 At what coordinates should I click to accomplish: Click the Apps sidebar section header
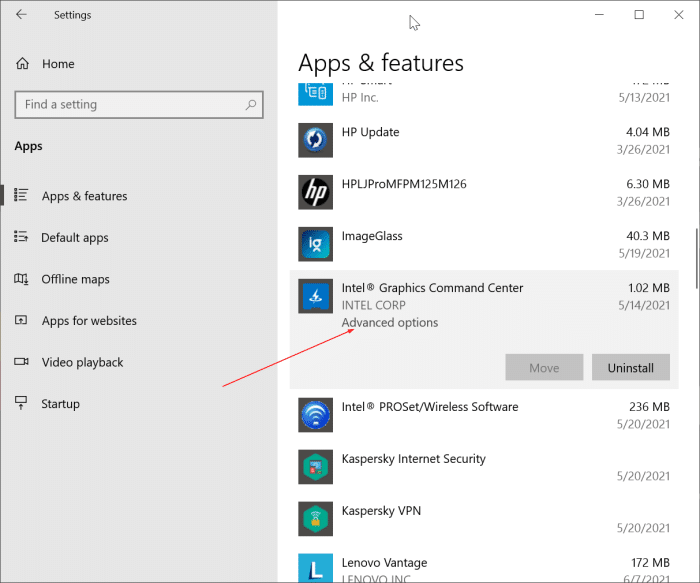pyautogui.click(x=28, y=146)
